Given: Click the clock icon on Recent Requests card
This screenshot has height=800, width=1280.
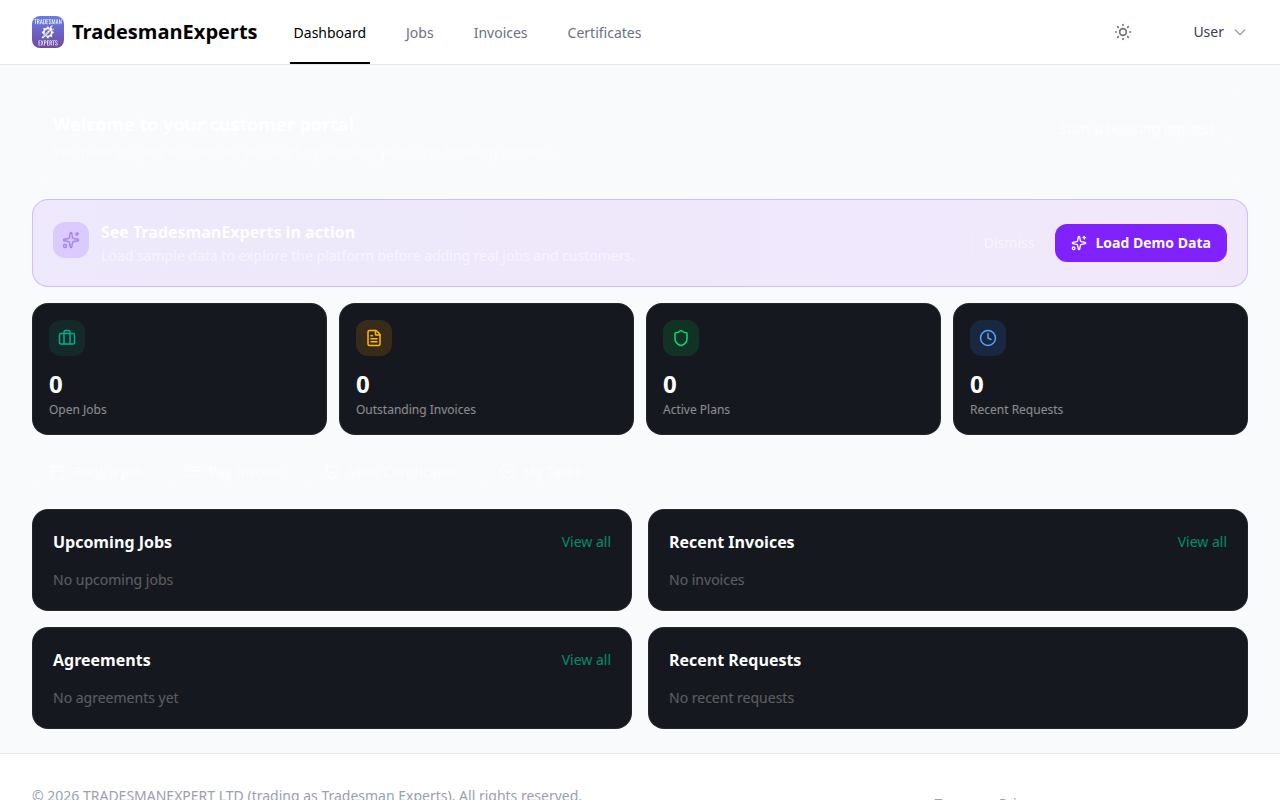Looking at the screenshot, I should (x=987, y=338).
